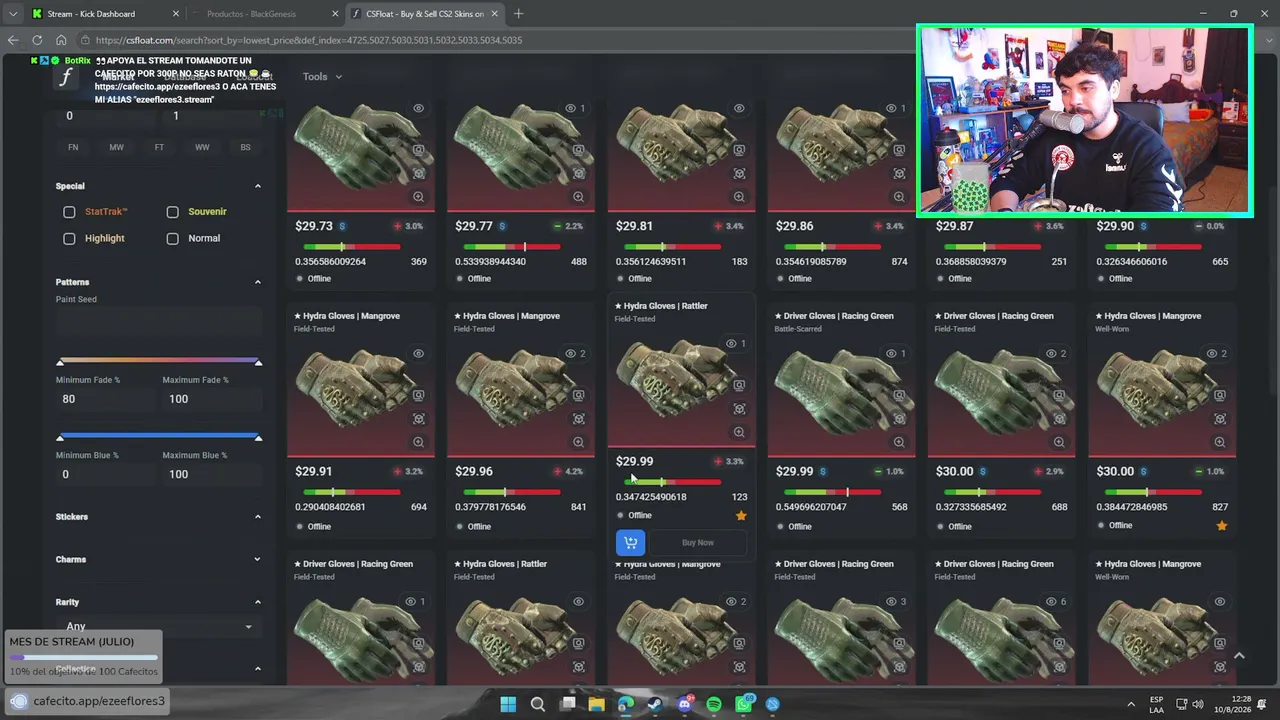
Task: Zoom into the $29.96 Mangrove gloves image
Action: pos(579,442)
